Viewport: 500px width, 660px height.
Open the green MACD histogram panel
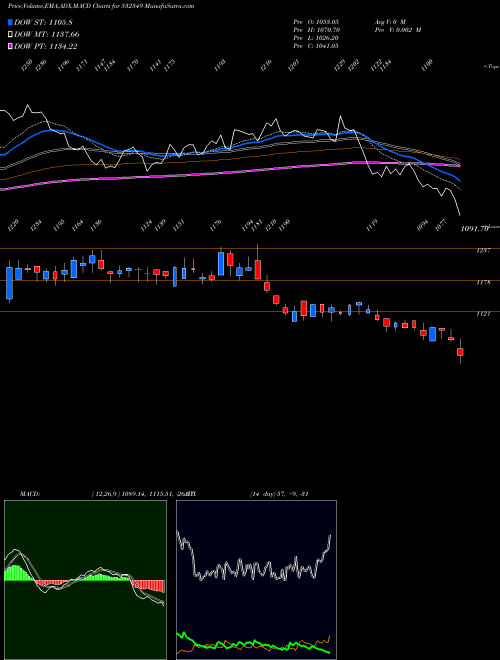click(85, 580)
